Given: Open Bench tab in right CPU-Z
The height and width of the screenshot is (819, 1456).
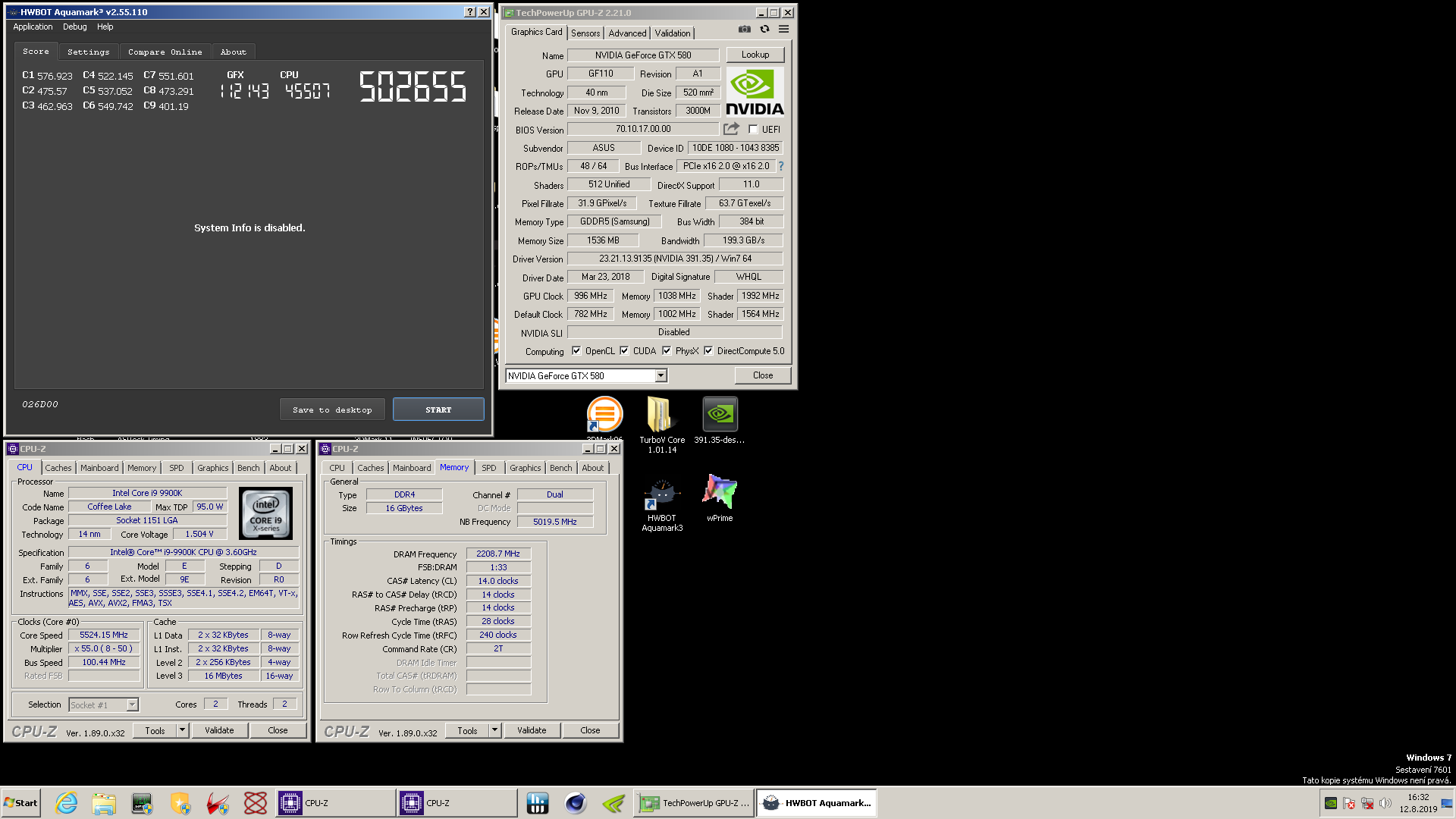Looking at the screenshot, I should tap(560, 468).
